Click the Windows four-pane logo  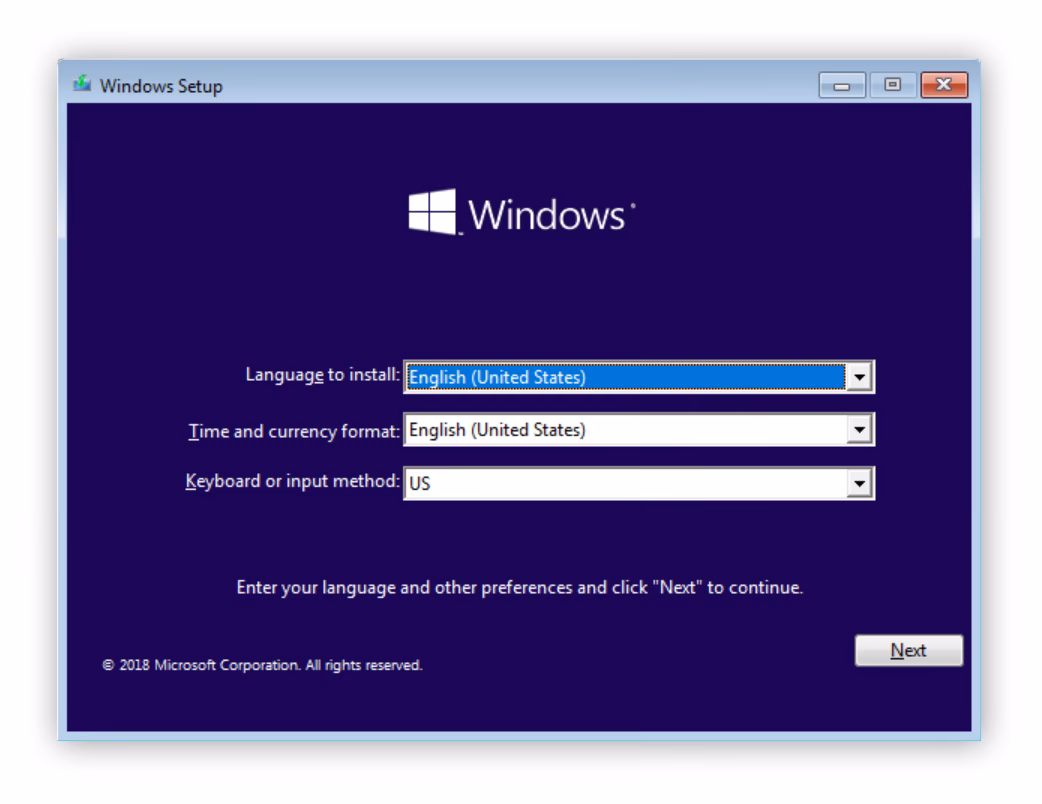(433, 212)
